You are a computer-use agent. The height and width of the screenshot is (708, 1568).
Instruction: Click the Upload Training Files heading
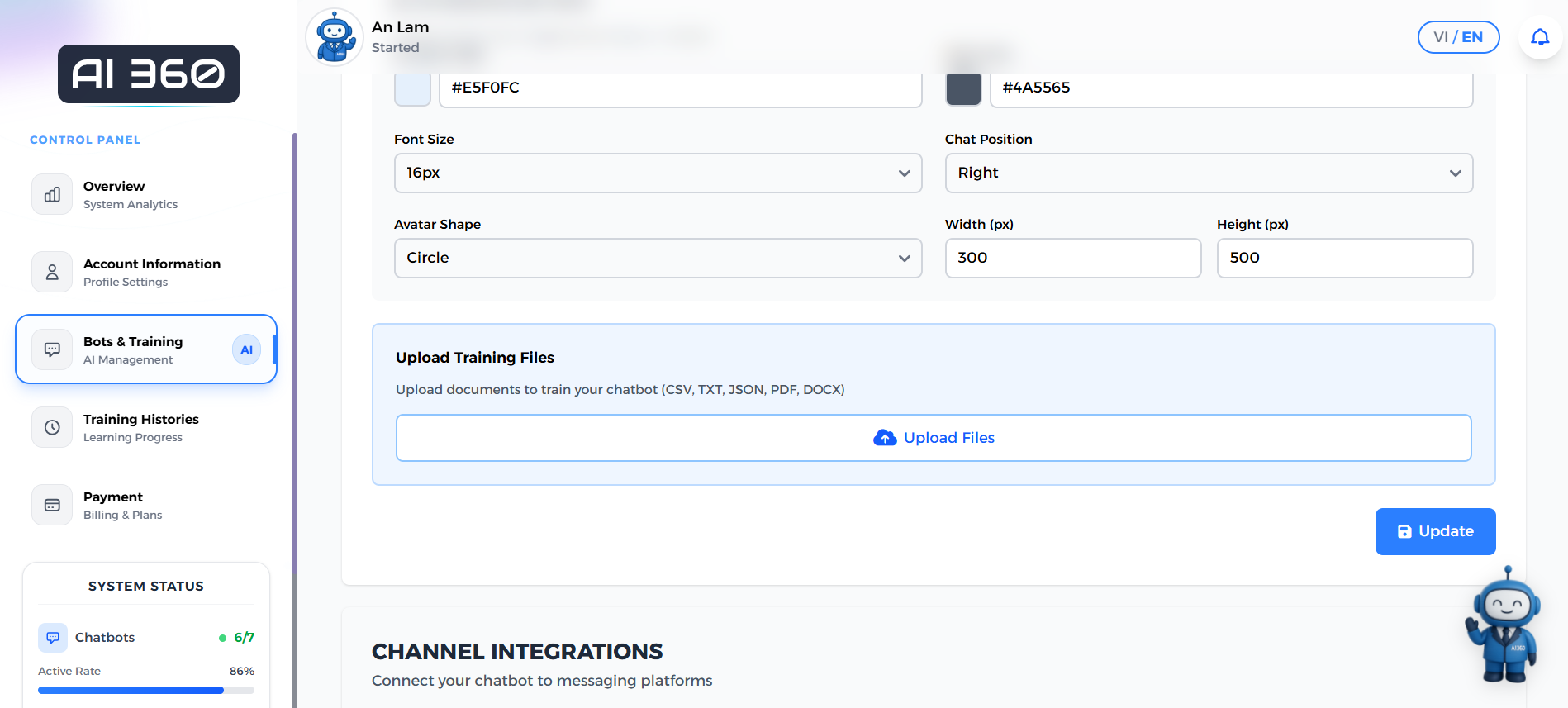(475, 358)
